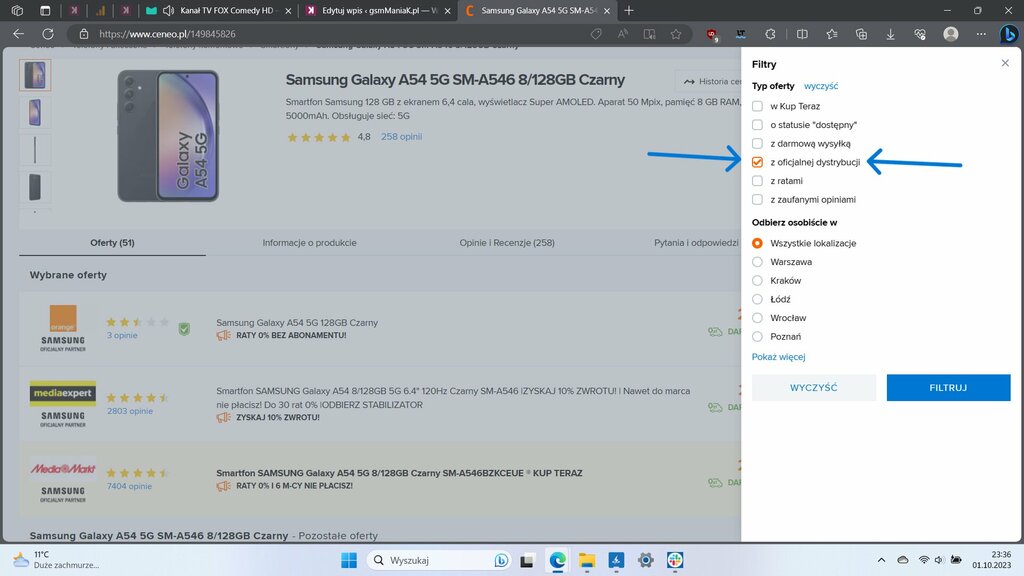Open 'Pytania i odpowiedzi' tab
Screen dimensions: 1024x576
[696, 242]
